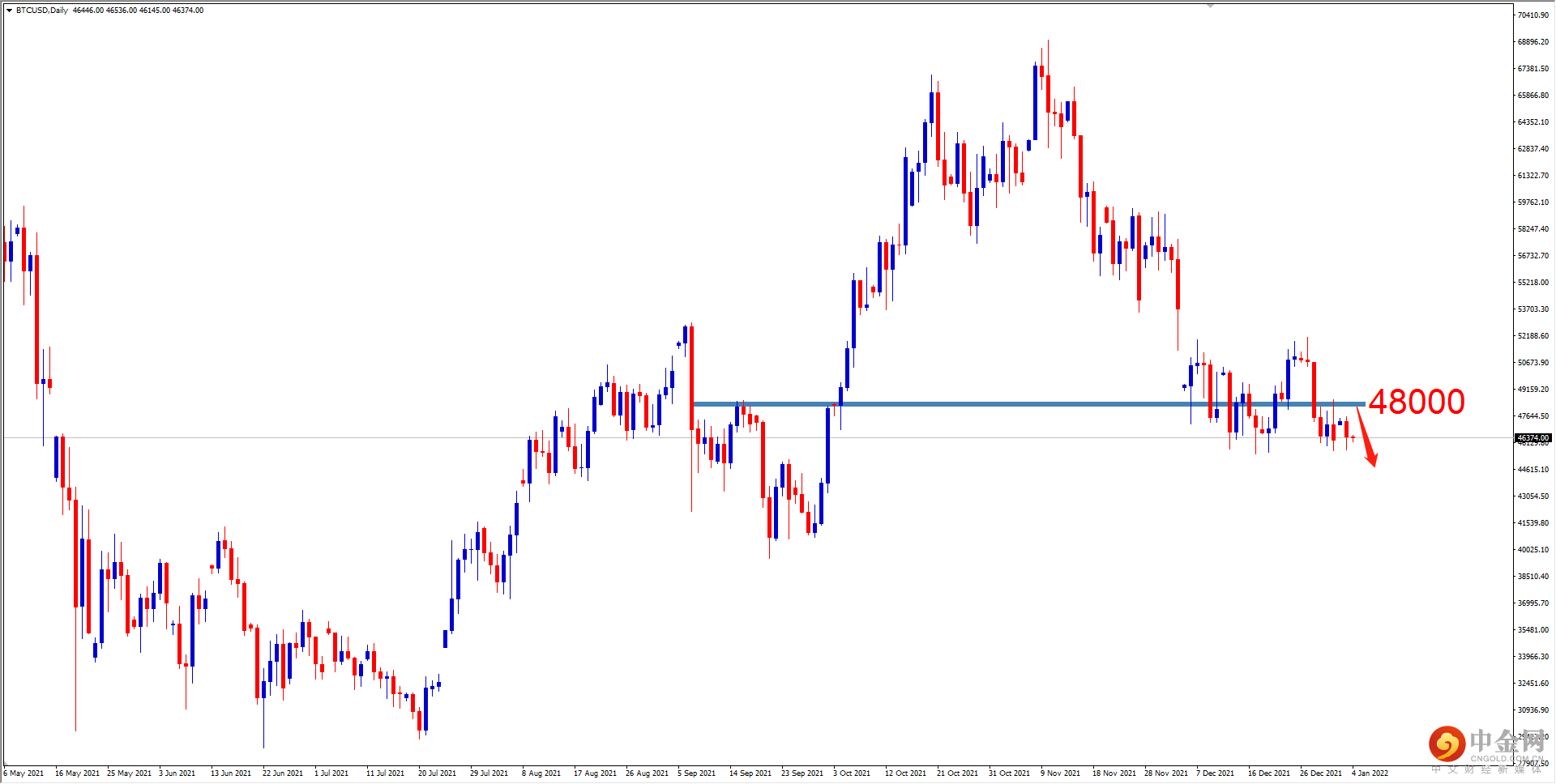Click the 49159.20 price axis label
Screen dimensions: 1556x784
1533,390
